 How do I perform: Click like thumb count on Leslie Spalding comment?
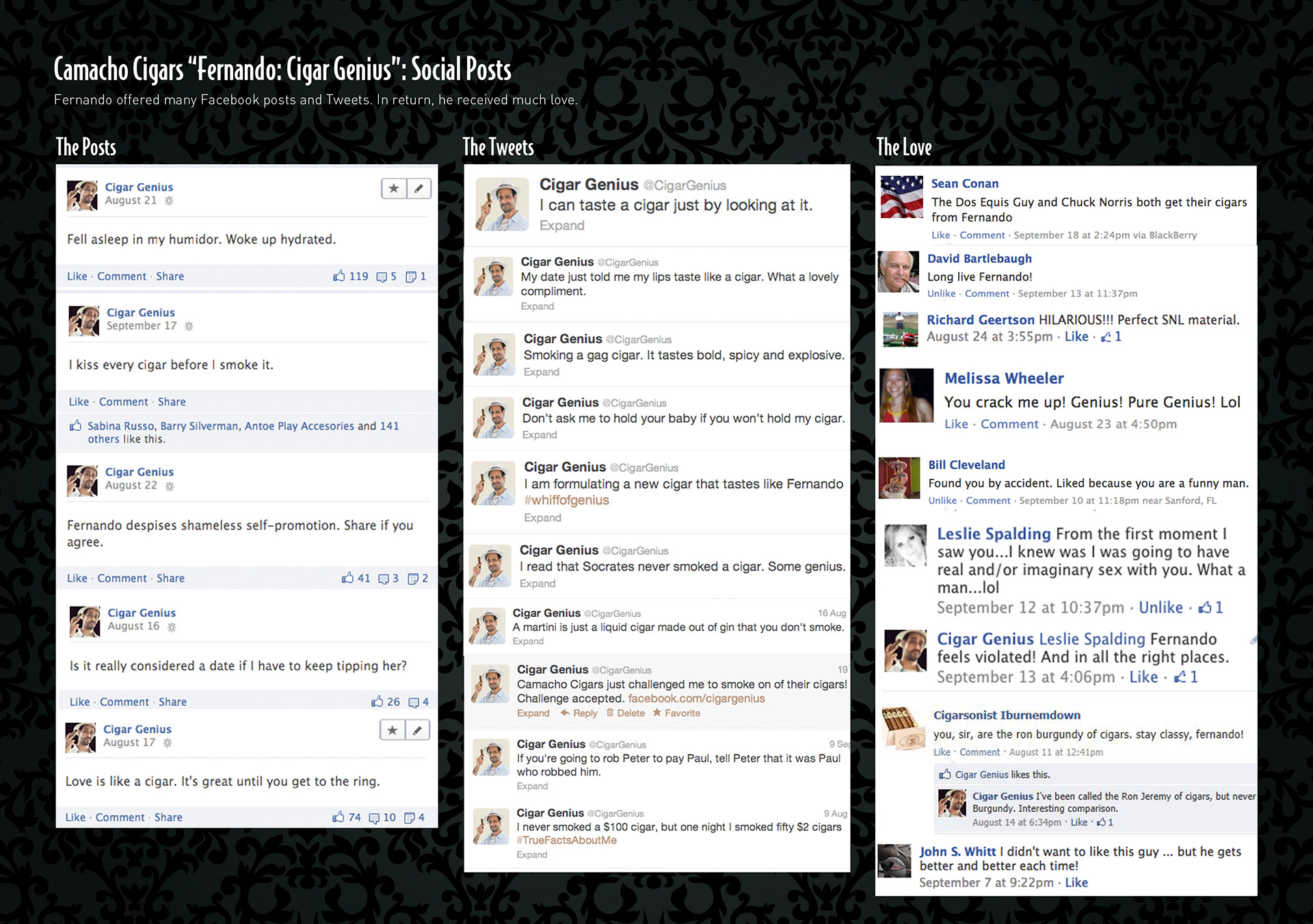click(x=1210, y=607)
